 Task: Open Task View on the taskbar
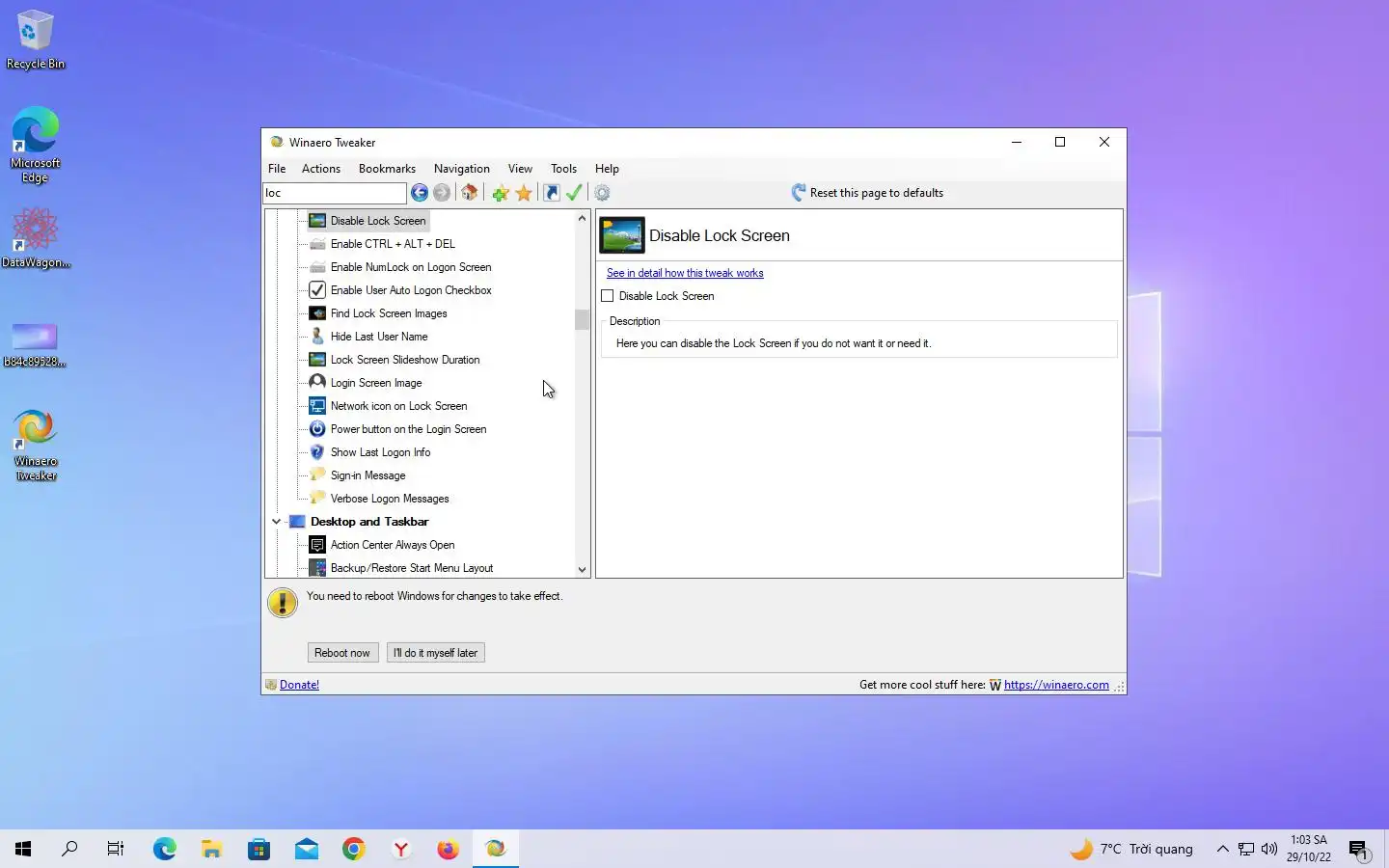point(116,849)
